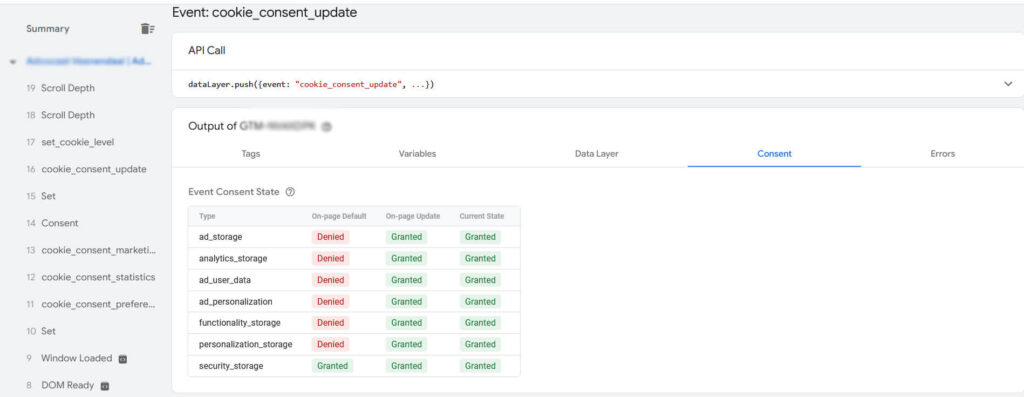Click the Denied default badge for analytics_storage

(x=330, y=259)
